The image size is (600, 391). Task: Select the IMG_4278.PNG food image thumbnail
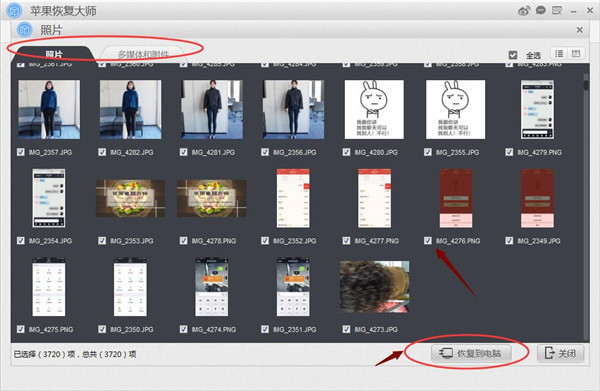pos(212,198)
